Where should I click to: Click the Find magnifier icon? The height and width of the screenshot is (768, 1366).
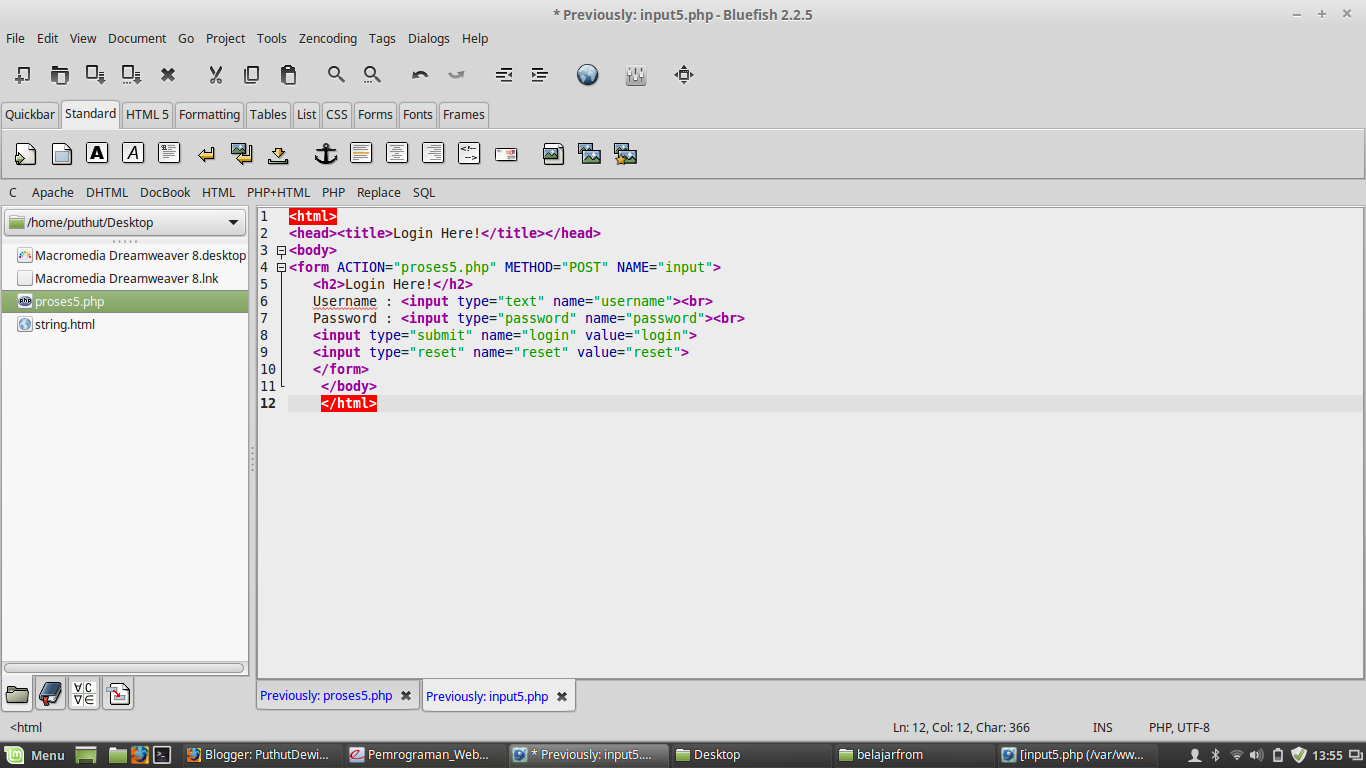[336, 75]
